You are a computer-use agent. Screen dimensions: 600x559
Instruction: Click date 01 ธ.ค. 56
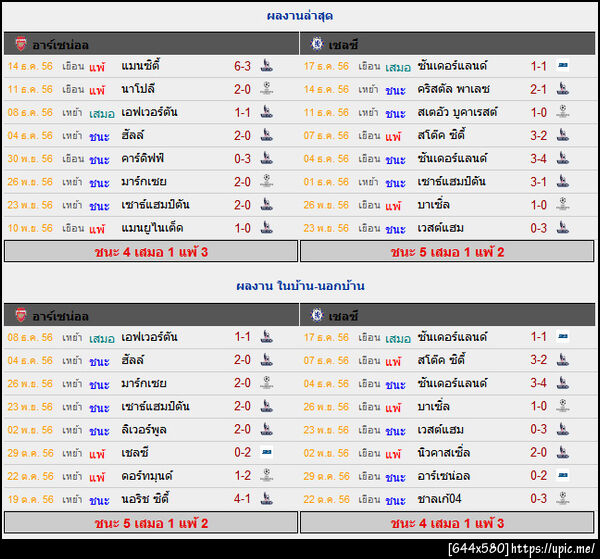point(326,182)
